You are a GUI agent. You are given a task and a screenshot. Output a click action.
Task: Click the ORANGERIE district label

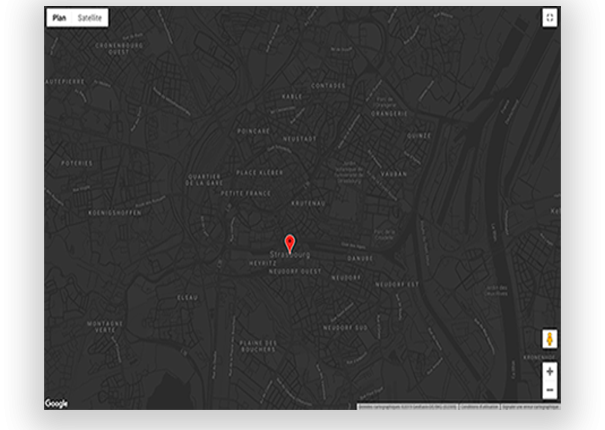[x=389, y=114]
